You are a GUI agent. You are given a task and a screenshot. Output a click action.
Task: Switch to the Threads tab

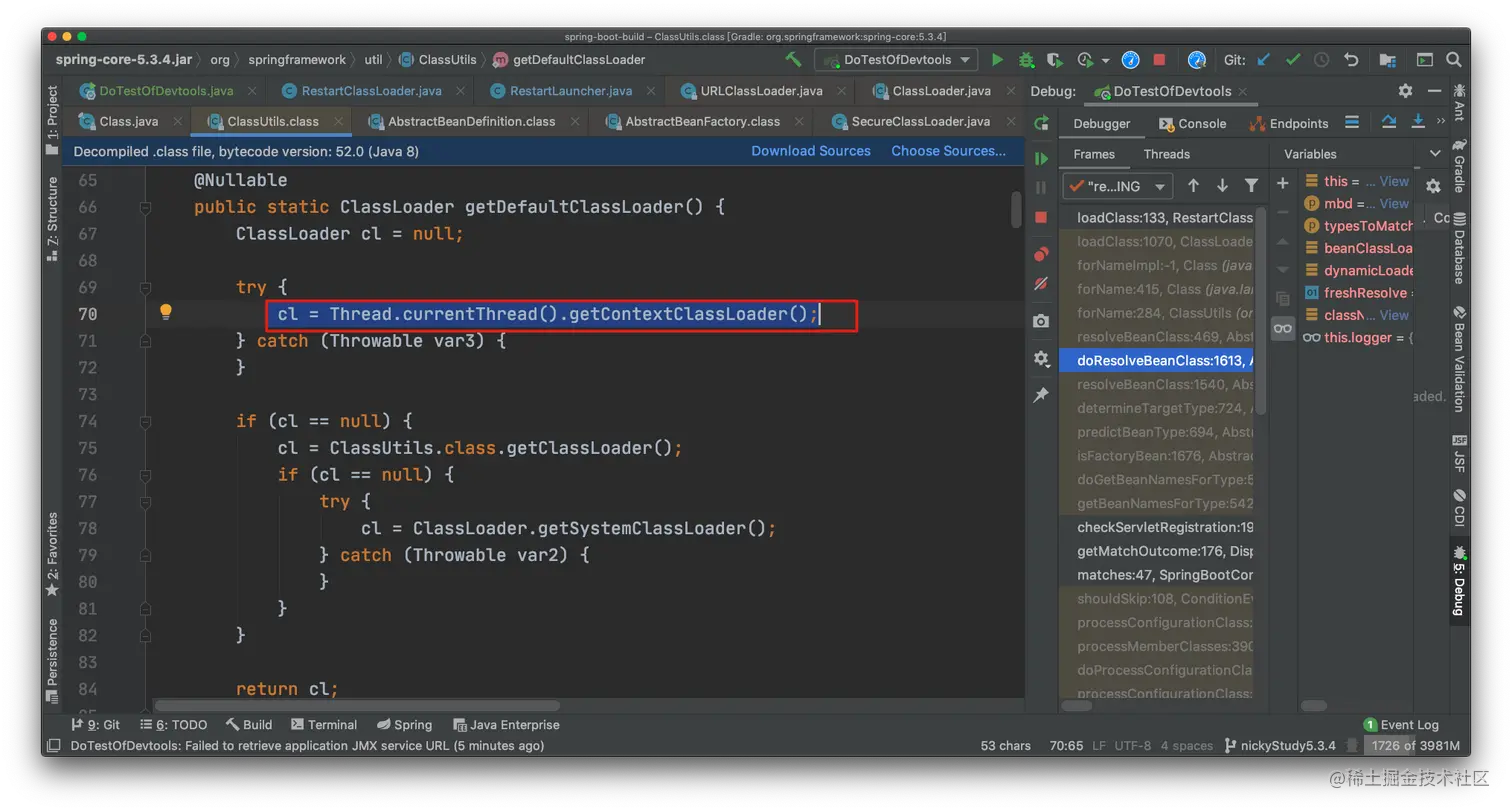(1166, 154)
